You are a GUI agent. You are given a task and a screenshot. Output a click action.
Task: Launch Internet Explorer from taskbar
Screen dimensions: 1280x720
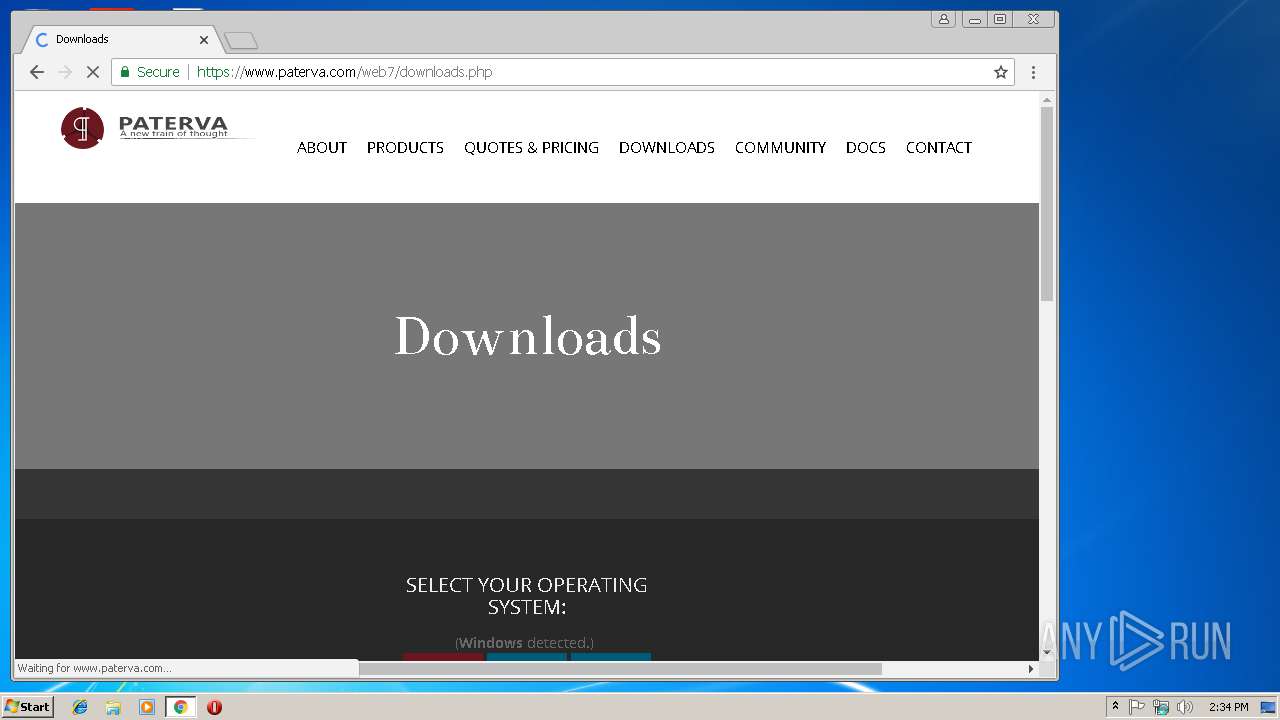click(80, 707)
